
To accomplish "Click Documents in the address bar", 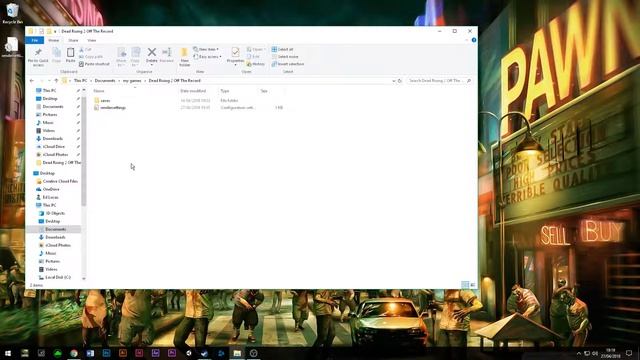I will pos(105,81).
